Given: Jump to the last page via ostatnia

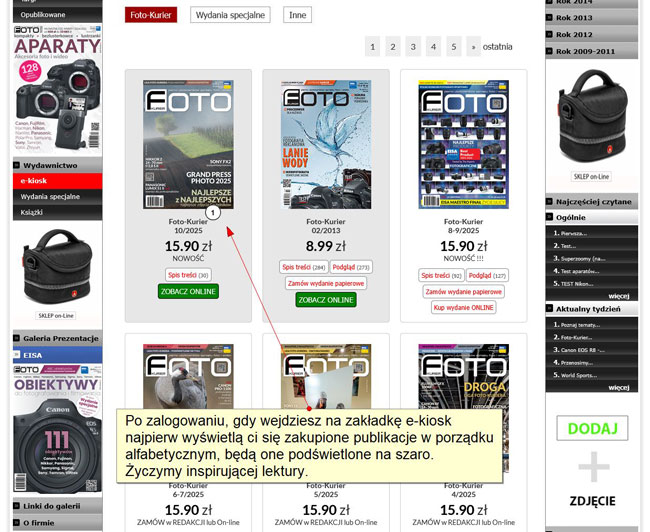Looking at the screenshot, I should point(497,46).
